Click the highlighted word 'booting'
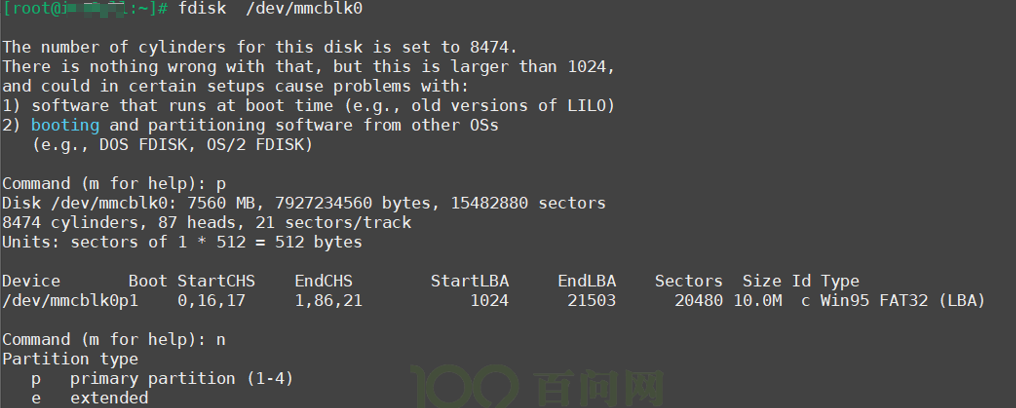The width and height of the screenshot is (1016, 408). (x=65, y=125)
